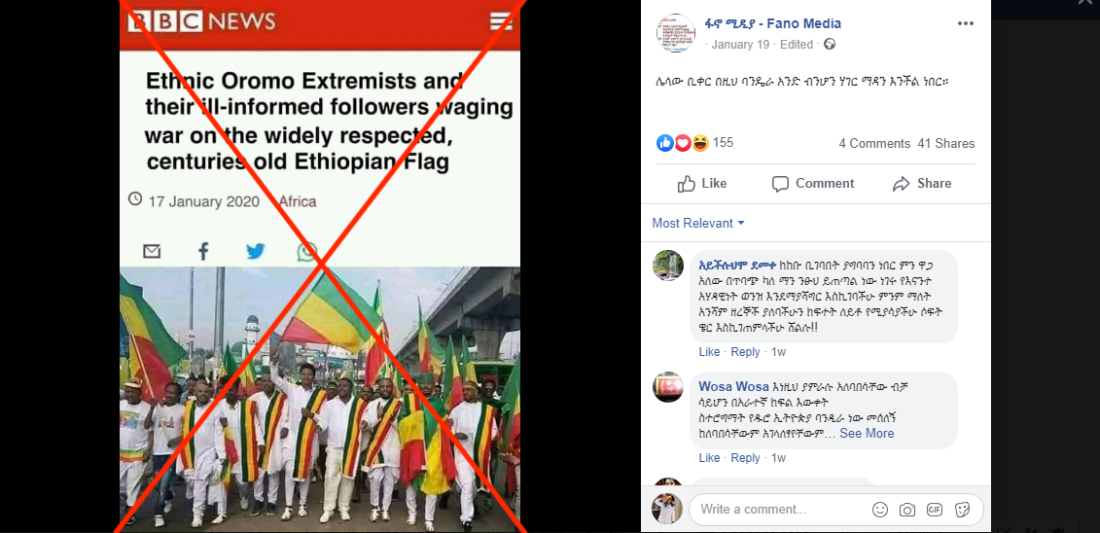The width and height of the screenshot is (1100, 533).
Task: Open the 41 Shares link
Action: point(946,144)
